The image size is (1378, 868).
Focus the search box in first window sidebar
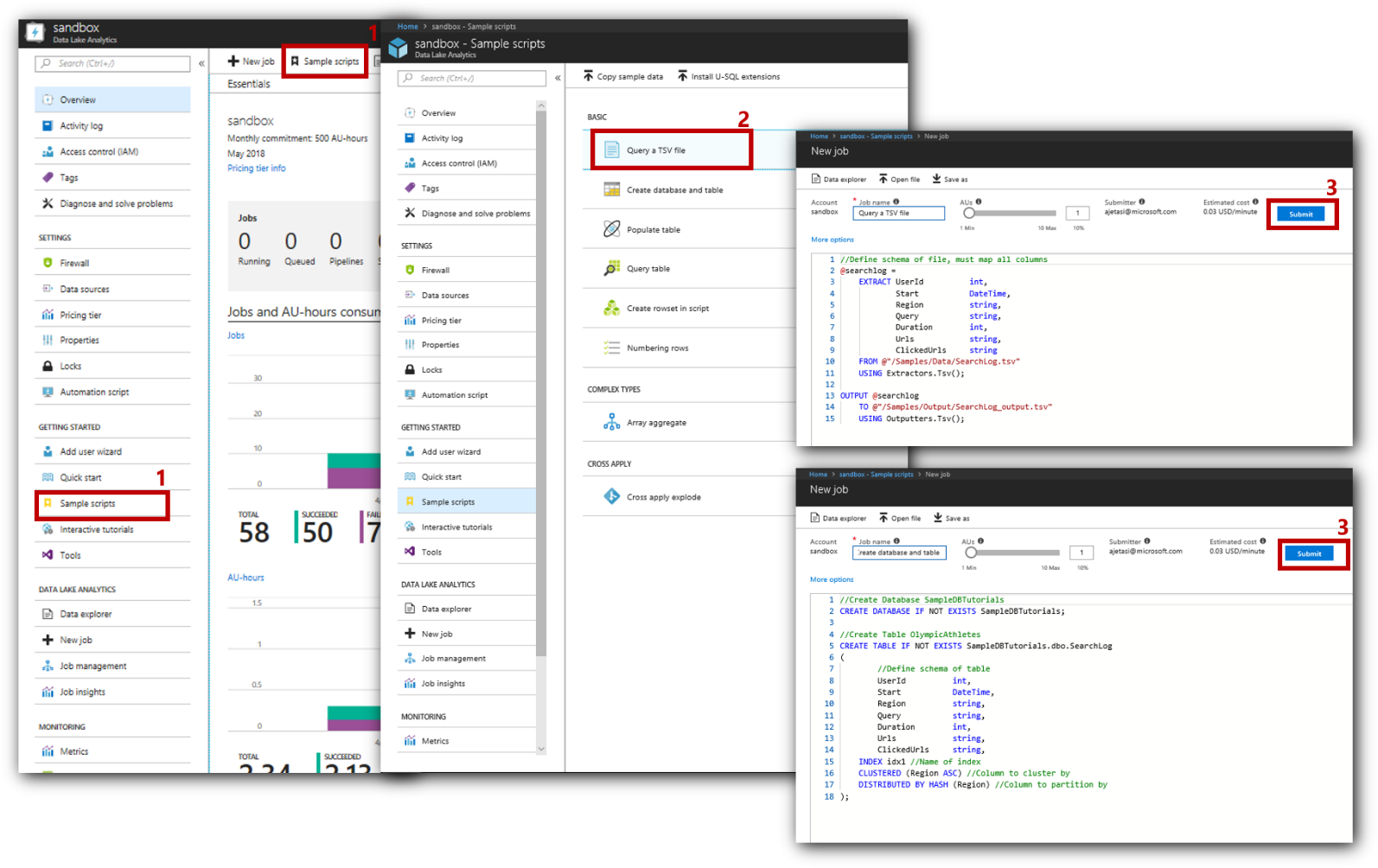(112, 63)
